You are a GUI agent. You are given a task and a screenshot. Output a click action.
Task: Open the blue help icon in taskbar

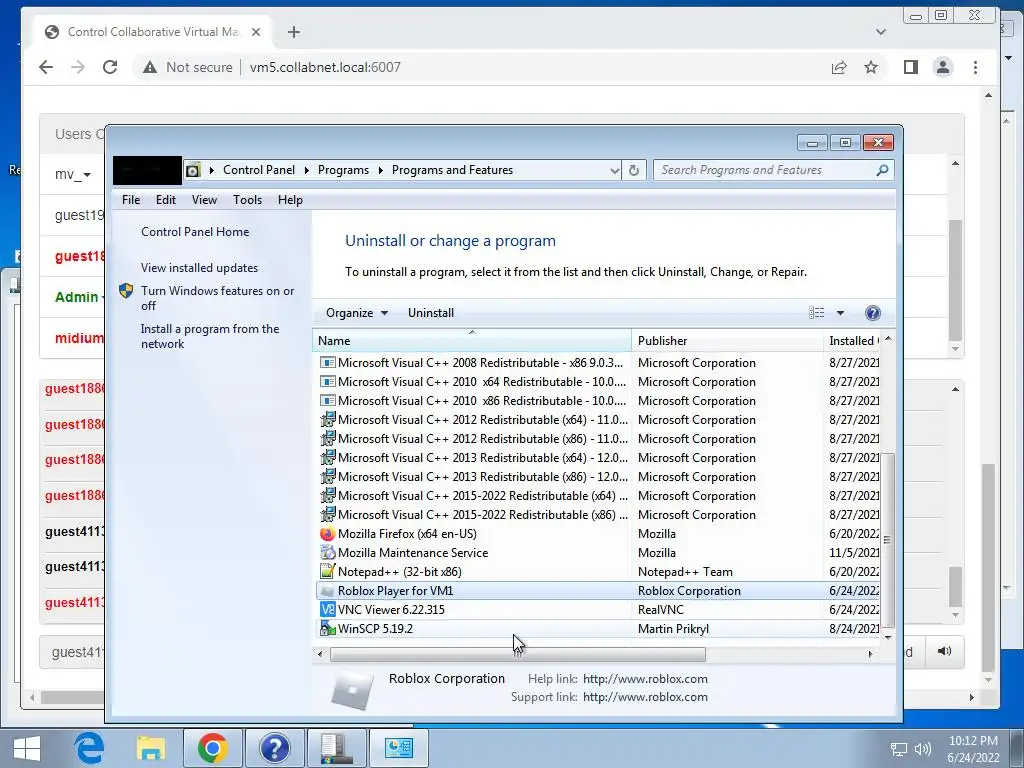[274, 748]
